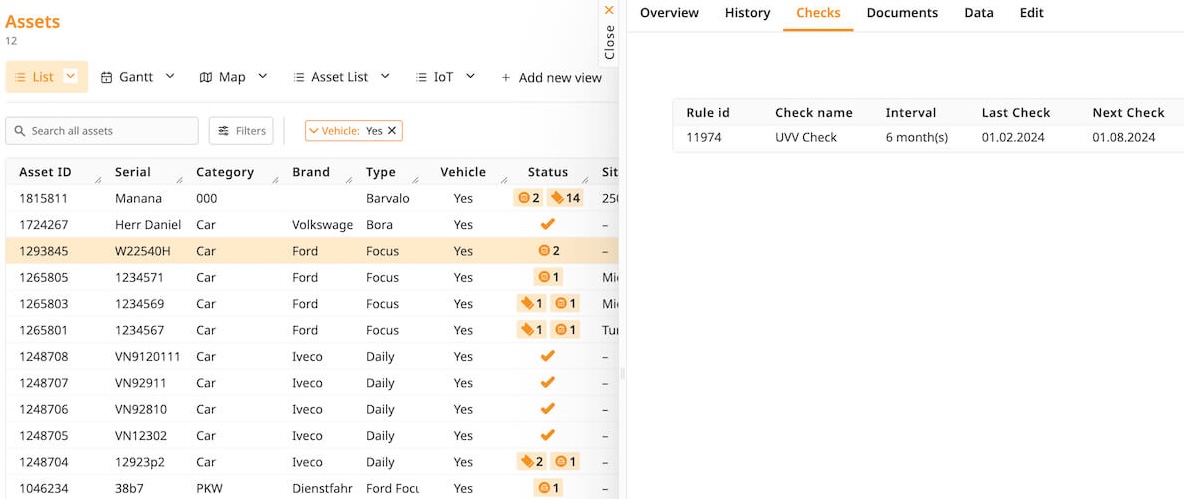Click the checkmark status for asset 1248707
The height and width of the screenshot is (499, 1184).
point(548,383)
